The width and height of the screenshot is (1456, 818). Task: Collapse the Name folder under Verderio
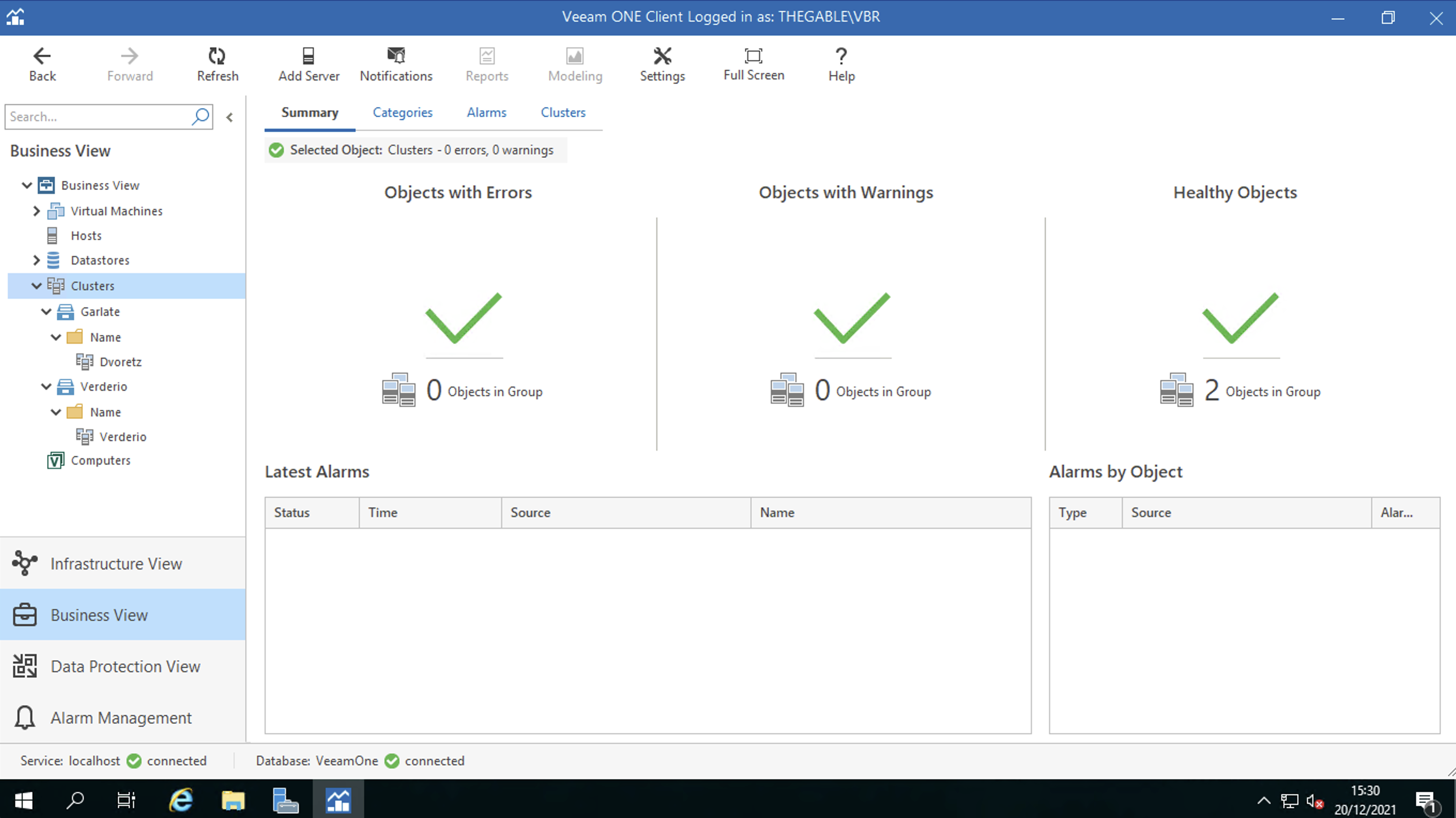click(56, 412)
